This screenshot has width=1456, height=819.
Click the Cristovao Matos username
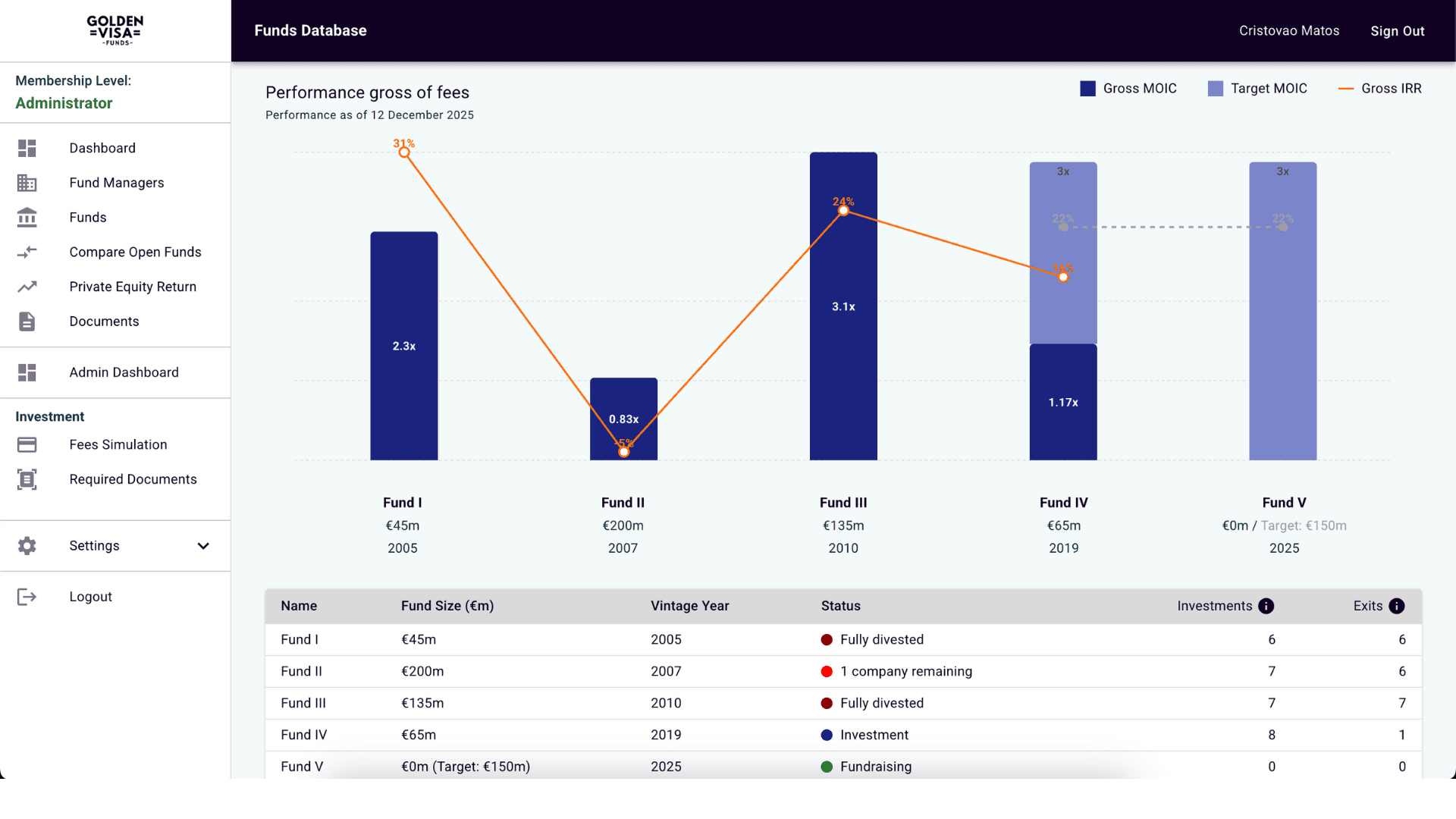(1289, 31)
